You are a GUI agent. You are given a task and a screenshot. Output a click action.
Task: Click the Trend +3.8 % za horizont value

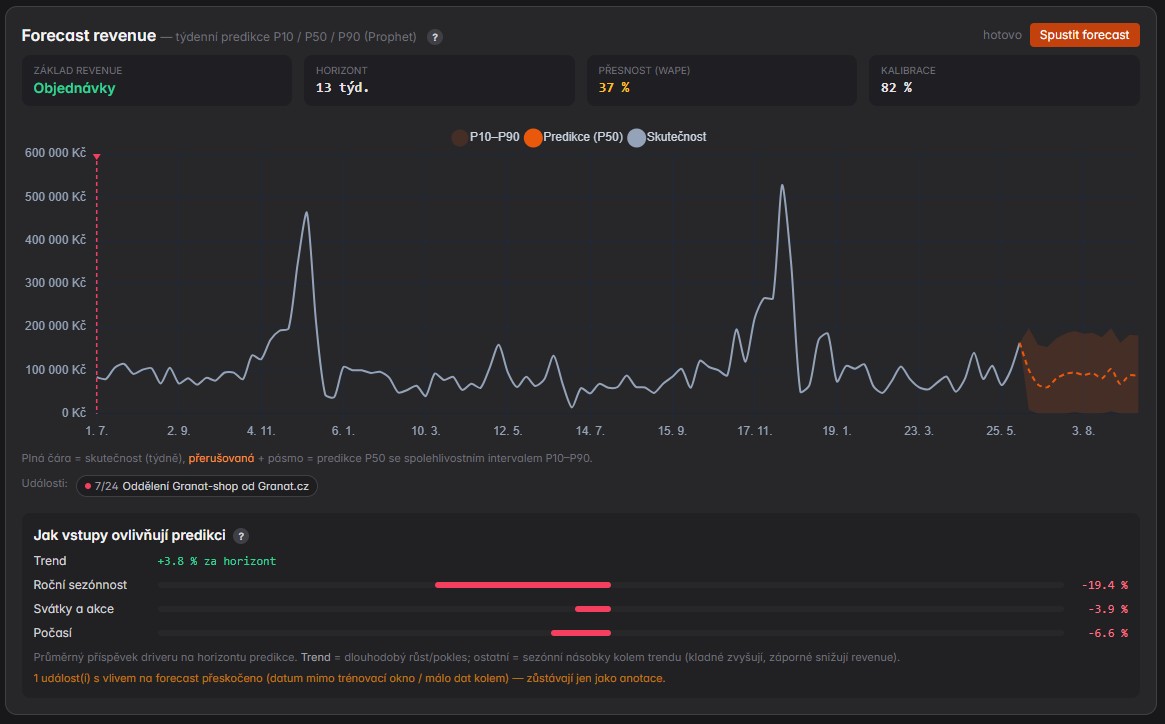[x=216, y=561]
